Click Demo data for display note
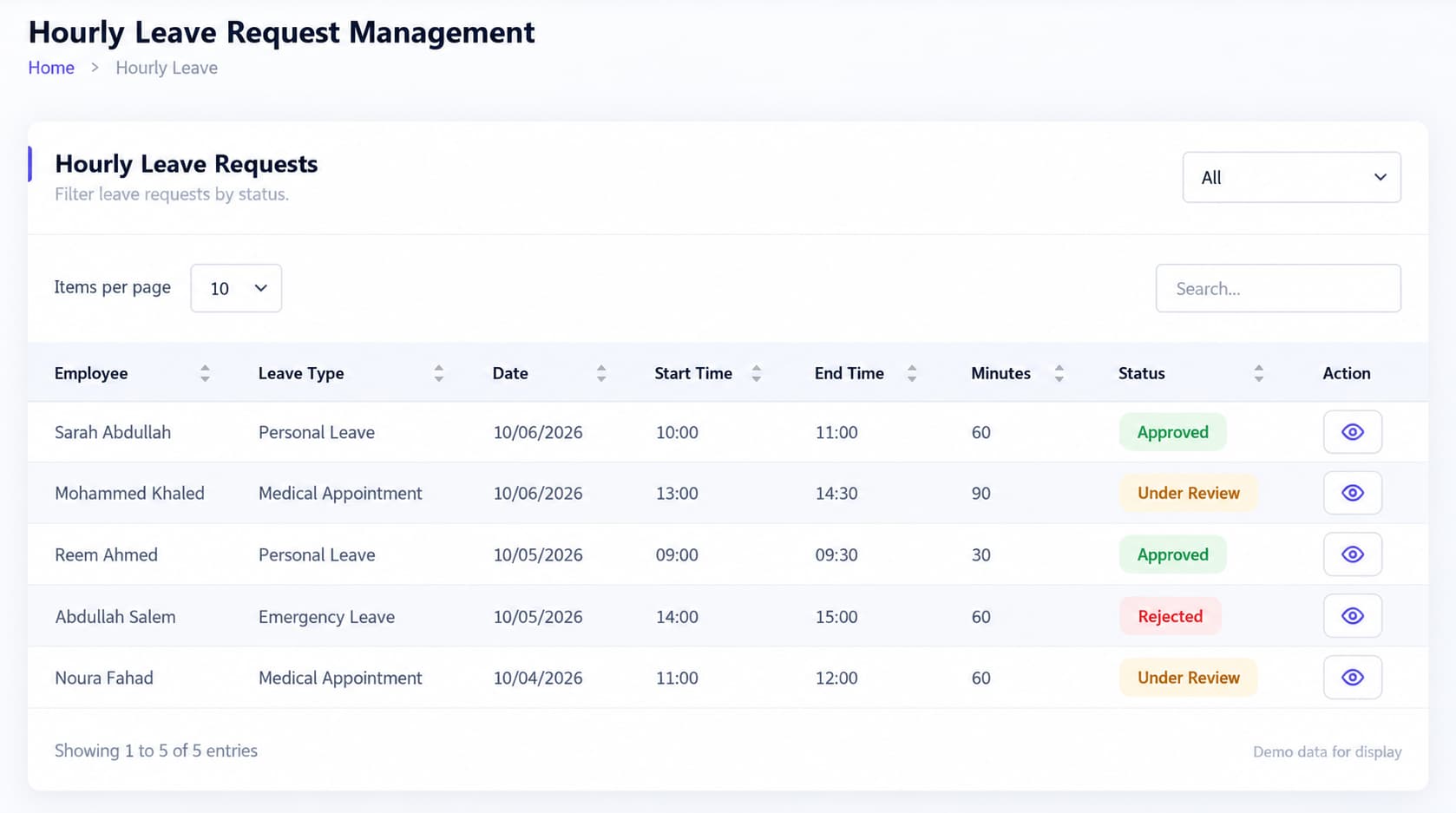 click(x=1327, y=751)
